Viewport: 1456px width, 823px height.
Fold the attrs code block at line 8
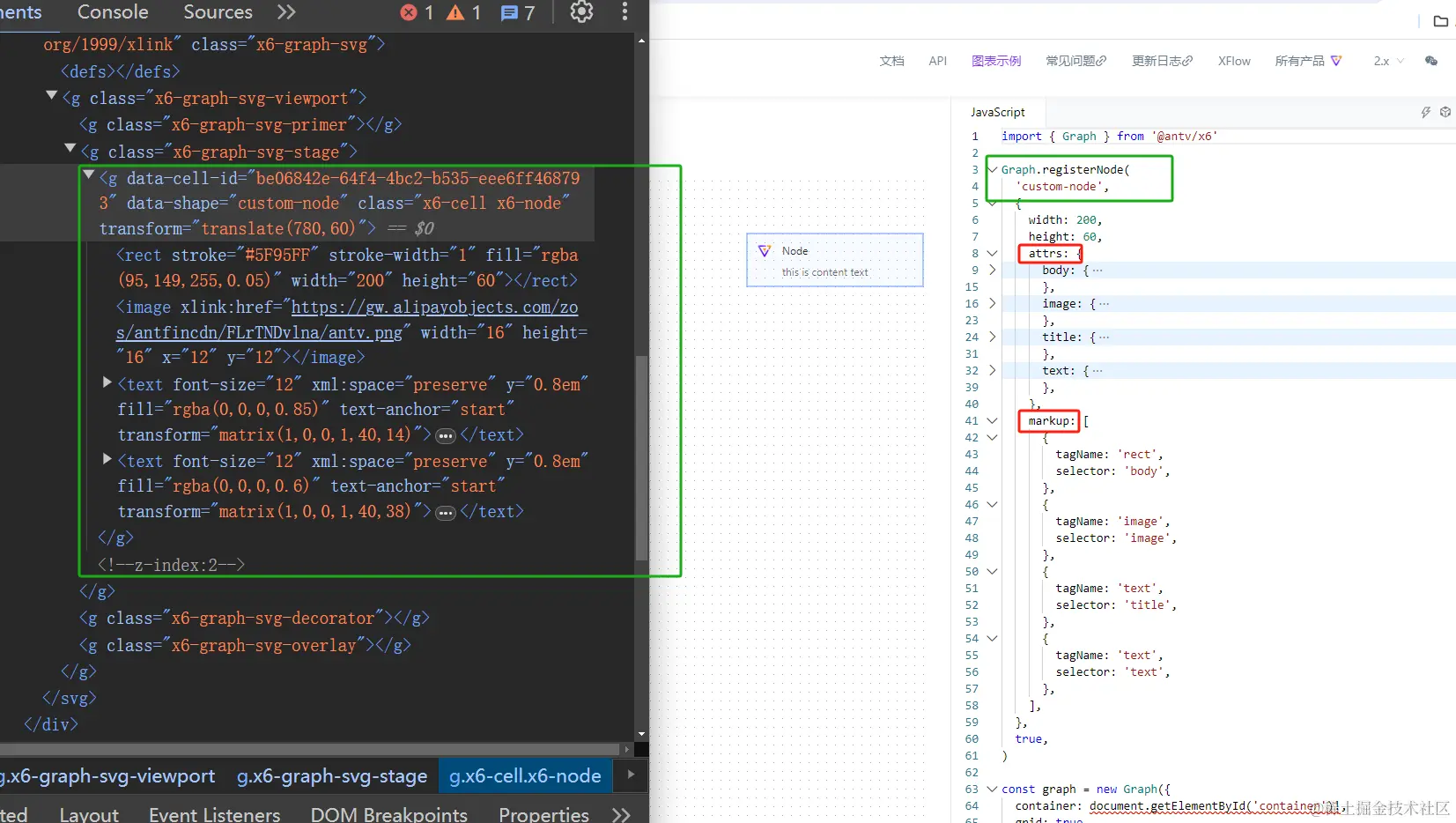click(993, 254)
